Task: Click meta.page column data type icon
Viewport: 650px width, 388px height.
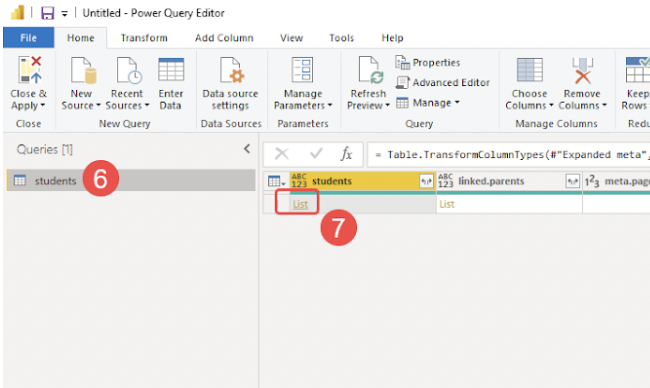Action: click(x=592, y=181)
